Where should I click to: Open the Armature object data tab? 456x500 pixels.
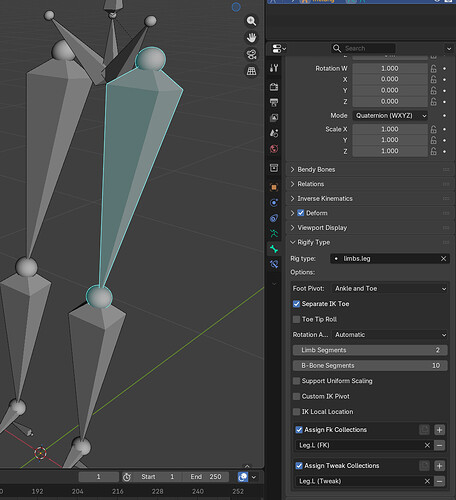274,233
